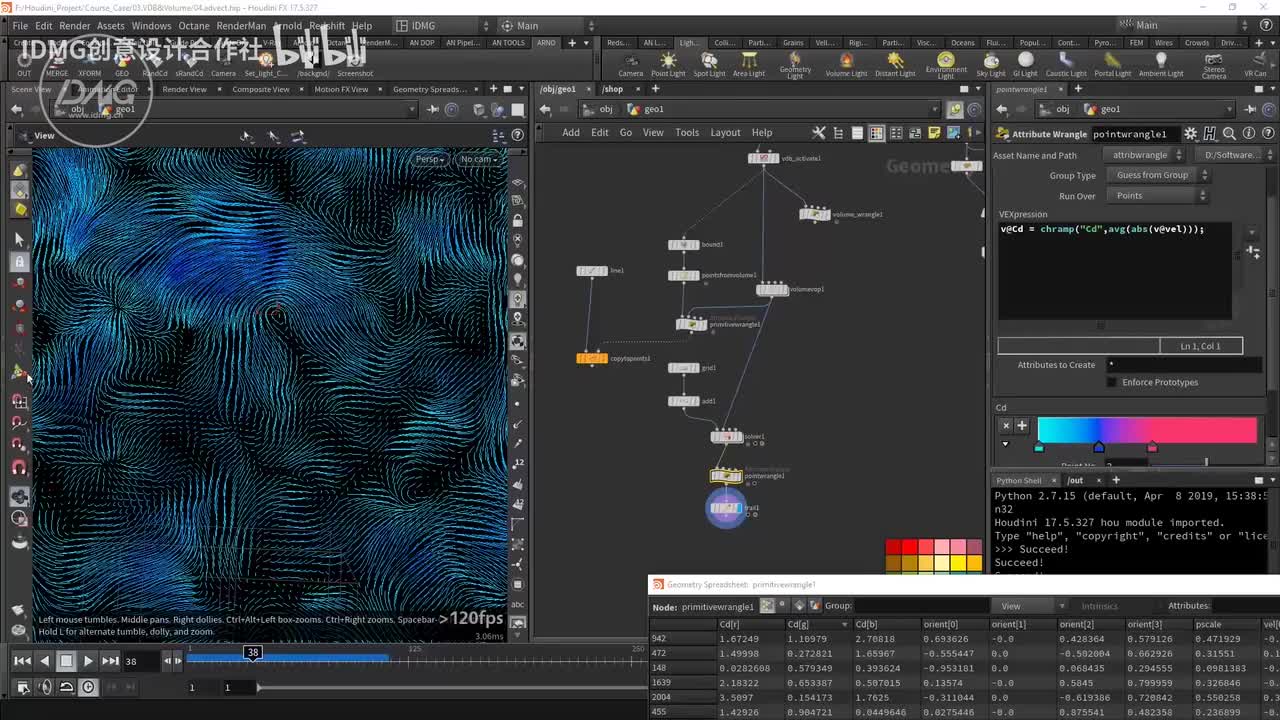
Task: Add a Volume Light from the shelf
Action: click(846, 64)
